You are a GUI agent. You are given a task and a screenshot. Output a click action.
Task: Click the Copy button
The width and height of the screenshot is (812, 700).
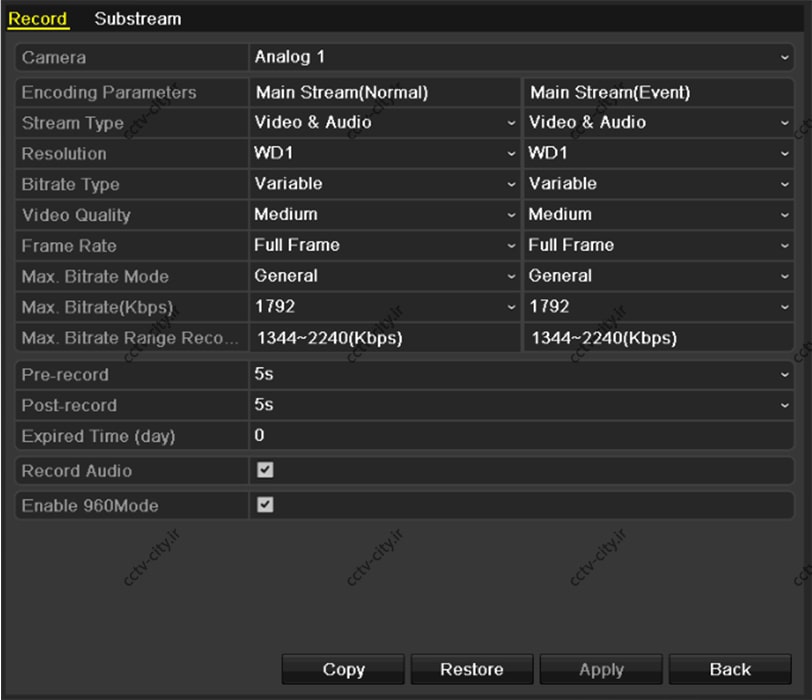[343, 669]
